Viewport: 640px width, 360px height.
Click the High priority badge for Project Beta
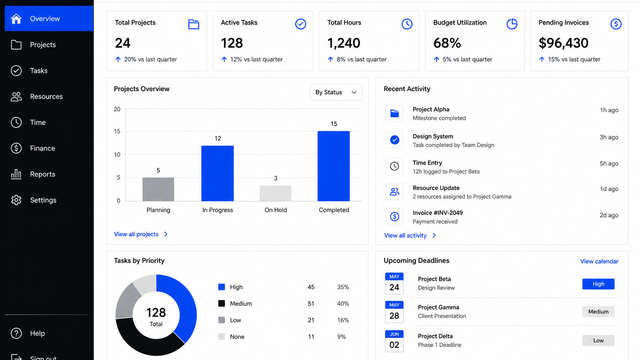(x=598, y=284)
